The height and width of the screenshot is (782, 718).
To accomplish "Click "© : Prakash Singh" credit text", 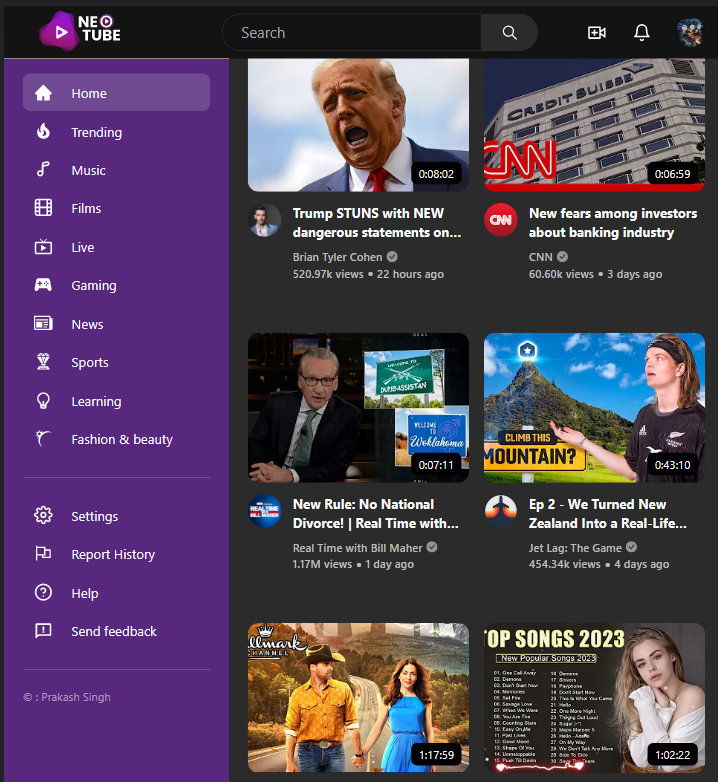I will coord(67,697).
